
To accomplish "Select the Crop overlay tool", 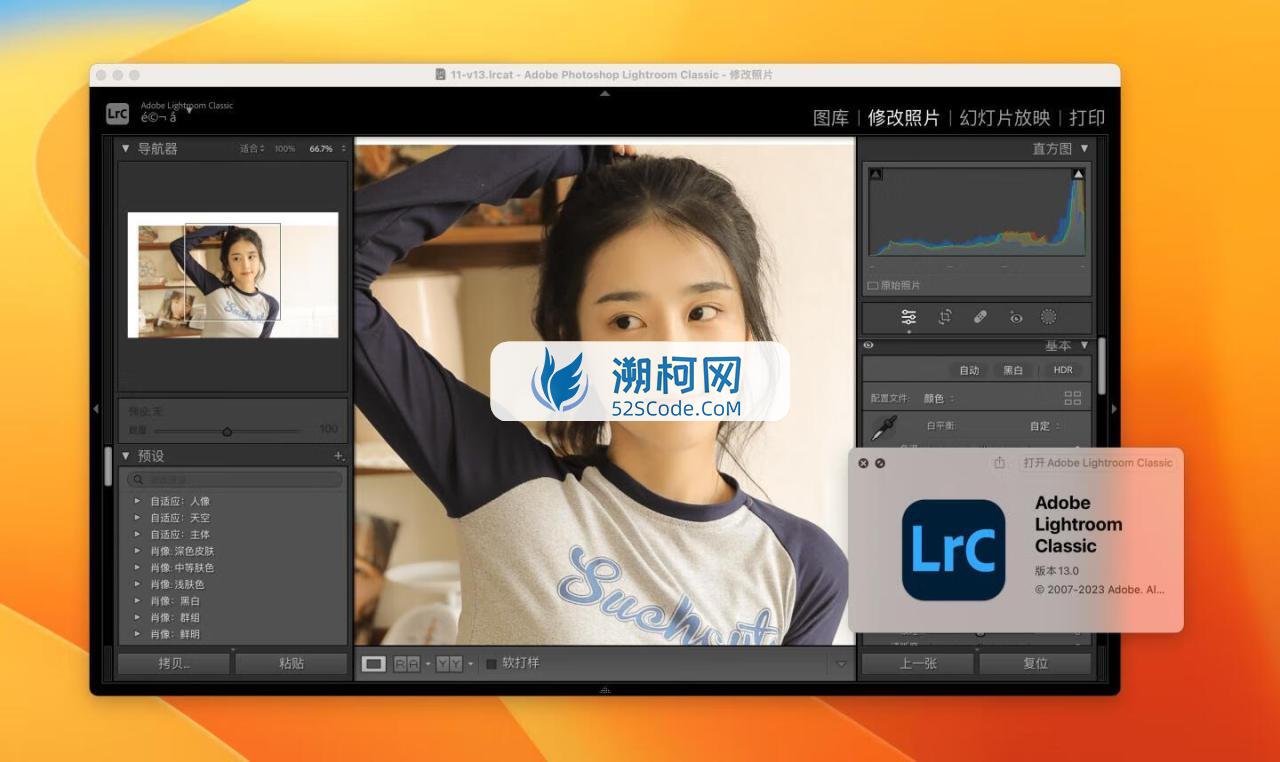I will click(945, 317).
